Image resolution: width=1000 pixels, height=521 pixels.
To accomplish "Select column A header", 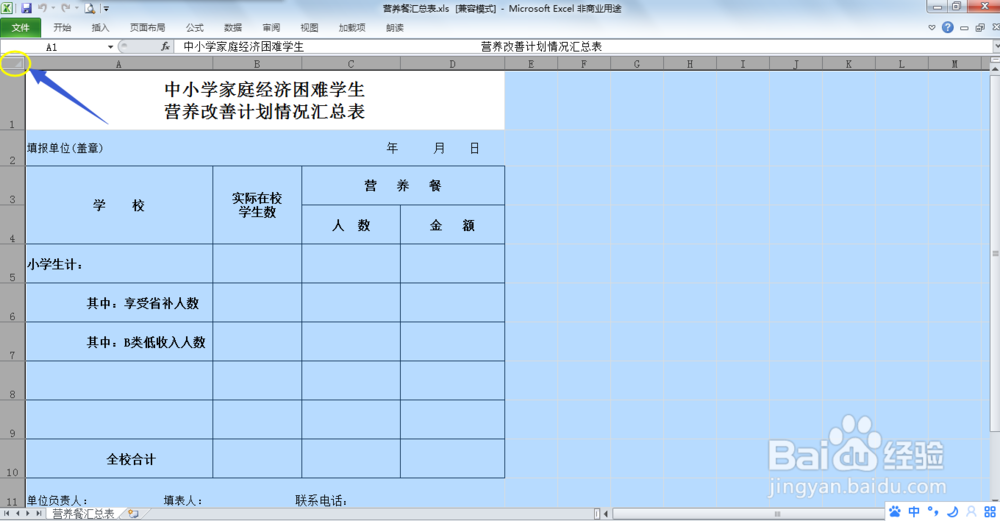I will pyautogui.click(x=119, y=64).
